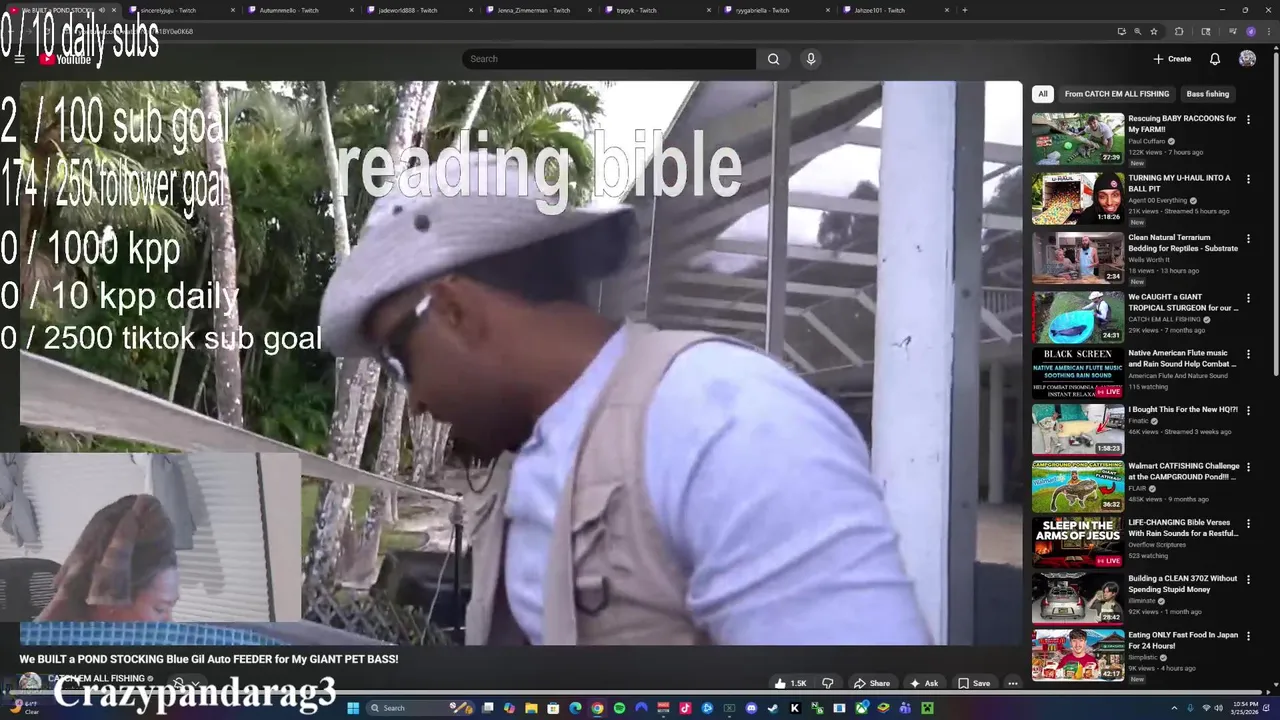
Task: Open TURNING MY U-HAUL INTO A BALL PIT thumbnail
Action: pos(1078,198)
